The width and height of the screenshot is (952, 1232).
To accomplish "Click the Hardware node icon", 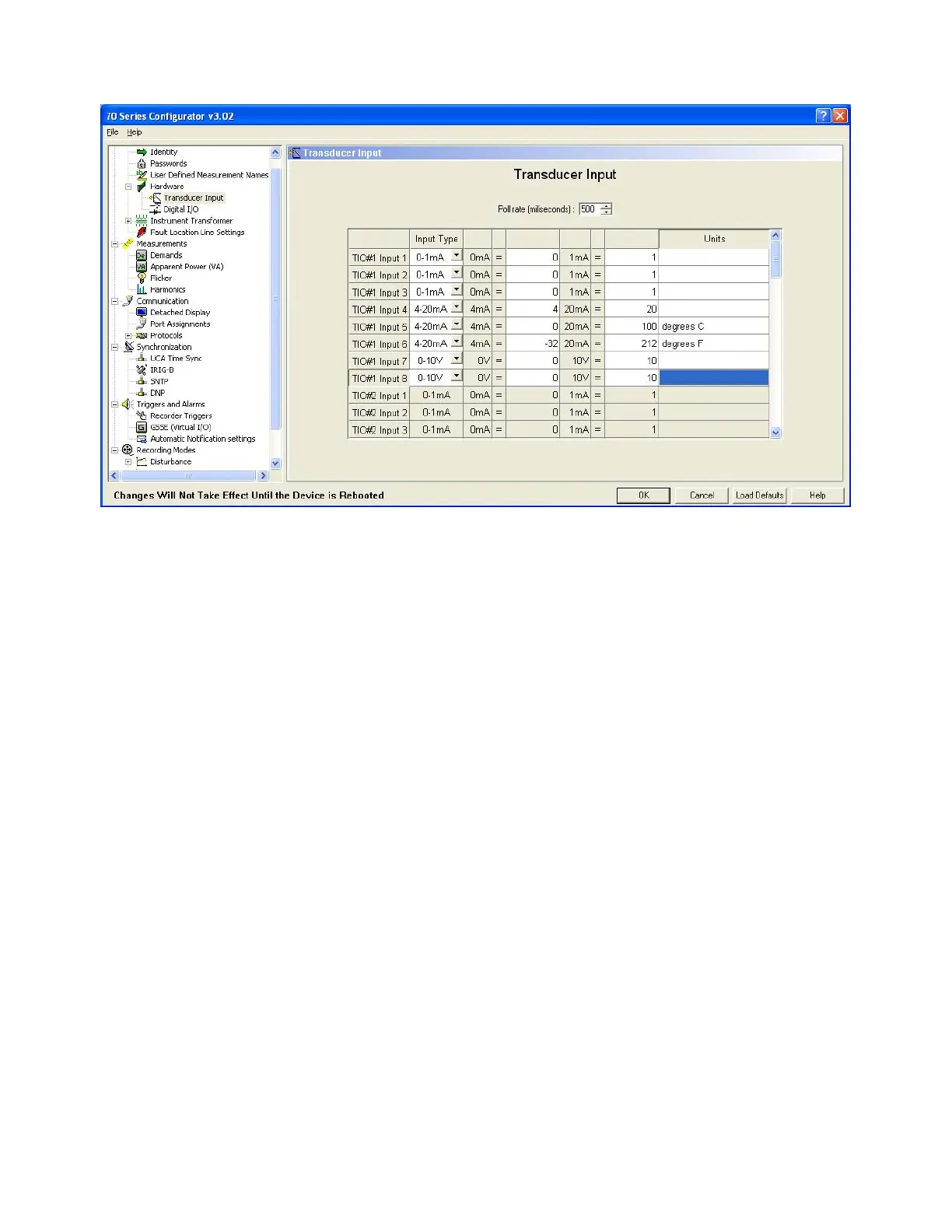I will [x=142, y=187].
